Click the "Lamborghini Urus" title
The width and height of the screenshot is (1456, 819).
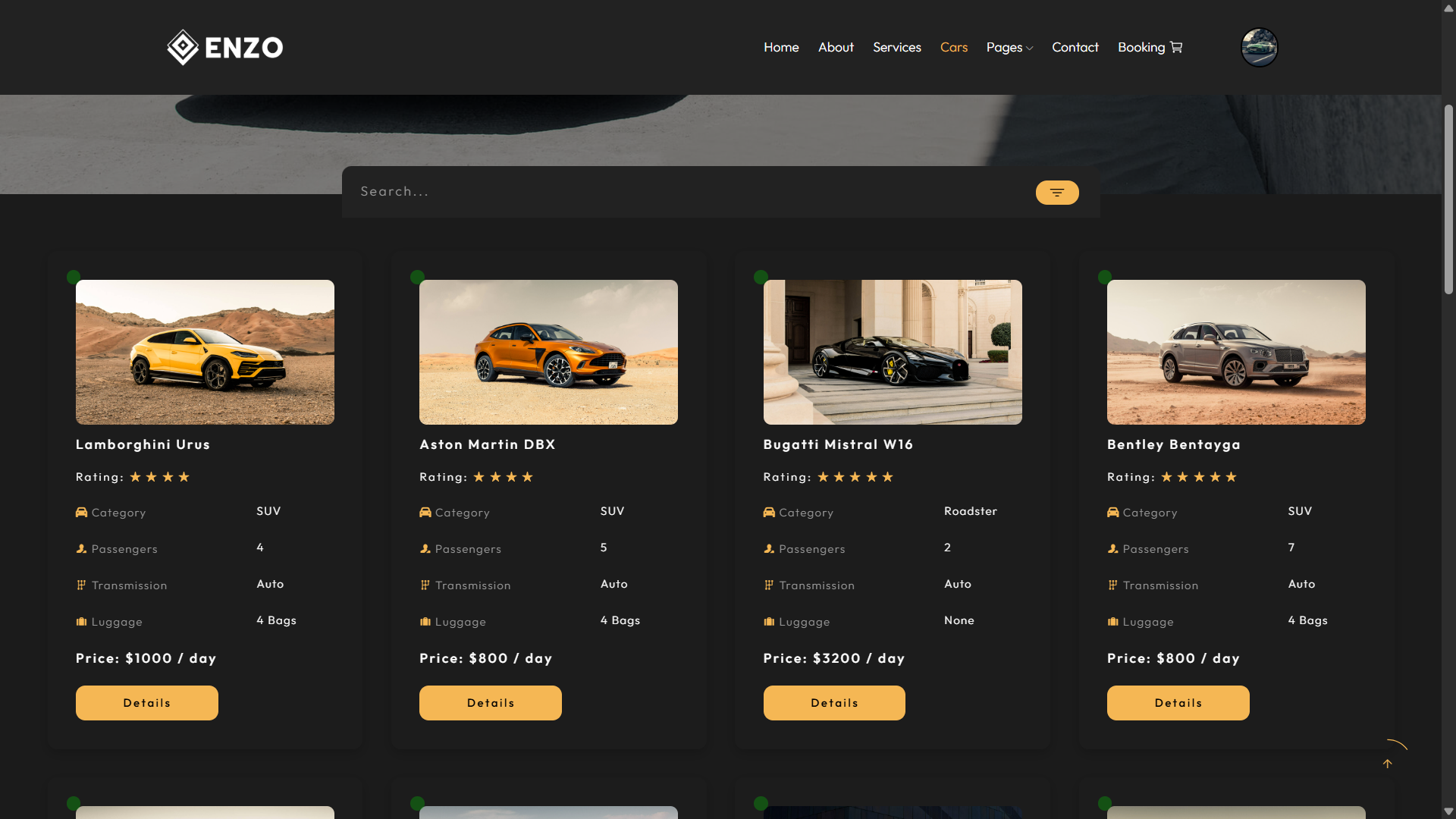pos(143,444)
